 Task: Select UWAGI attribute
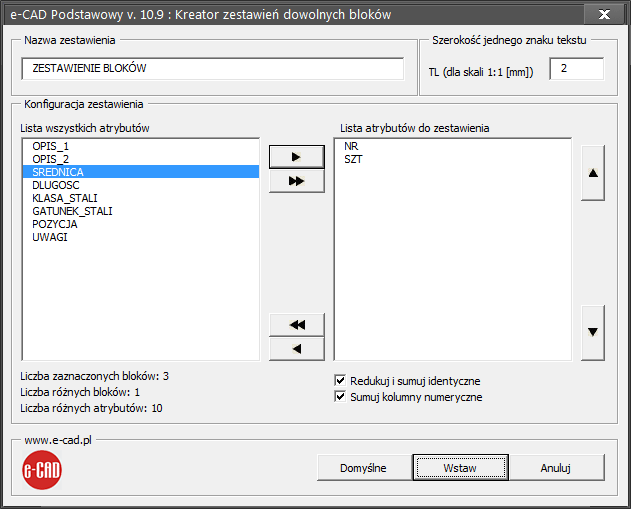tap(141, 237)
